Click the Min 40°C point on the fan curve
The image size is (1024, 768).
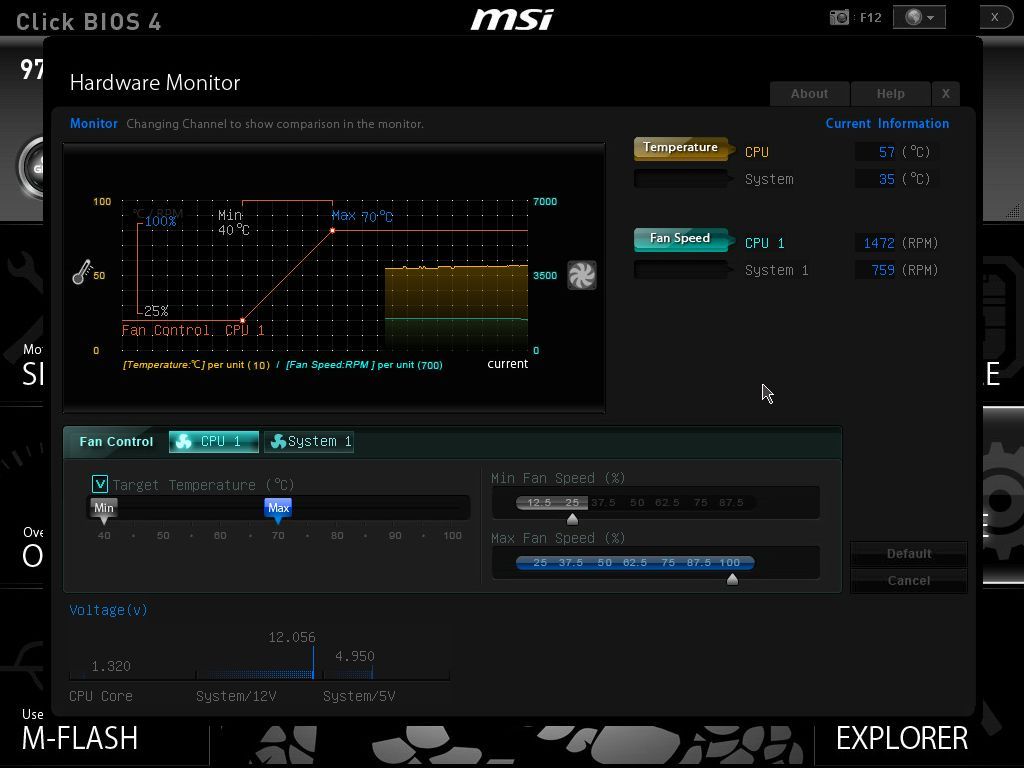pos(242,320)
